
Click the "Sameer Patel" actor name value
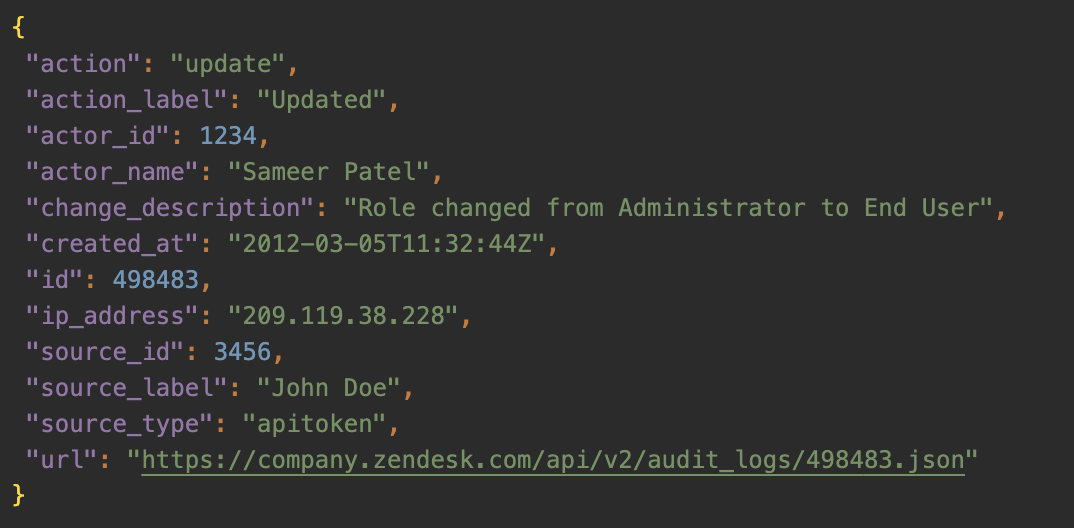click(329, 172)
